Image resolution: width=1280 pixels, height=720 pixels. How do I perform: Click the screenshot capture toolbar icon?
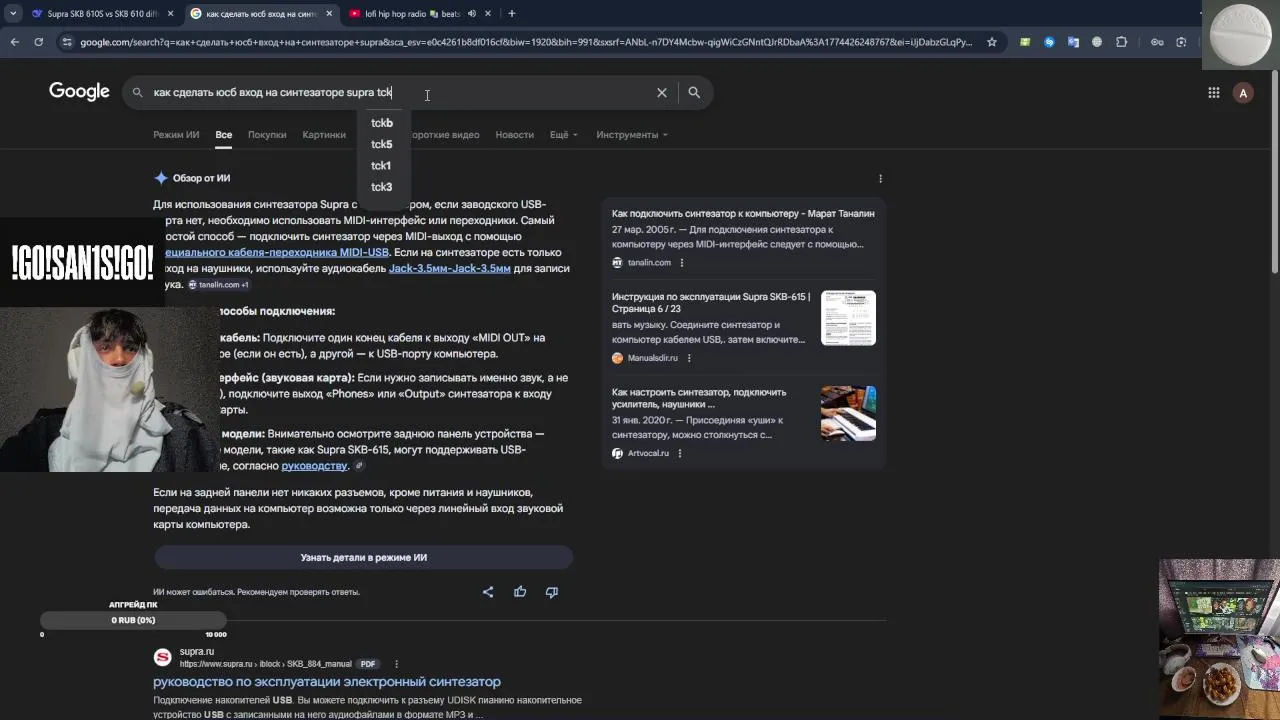pyautogui.click(x=1181, y=42)
